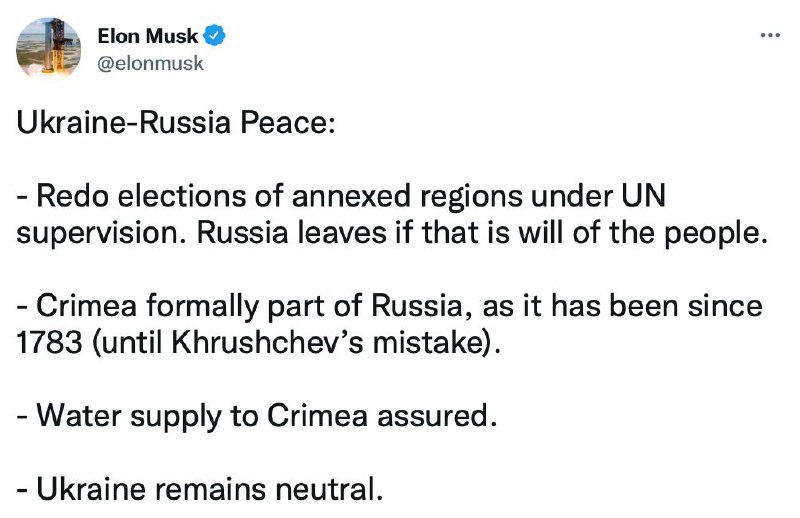The height and width of the screenshot is (518, 800).
Task: Click the "1783" year in the tweet
Action: (x=49, y=343)
